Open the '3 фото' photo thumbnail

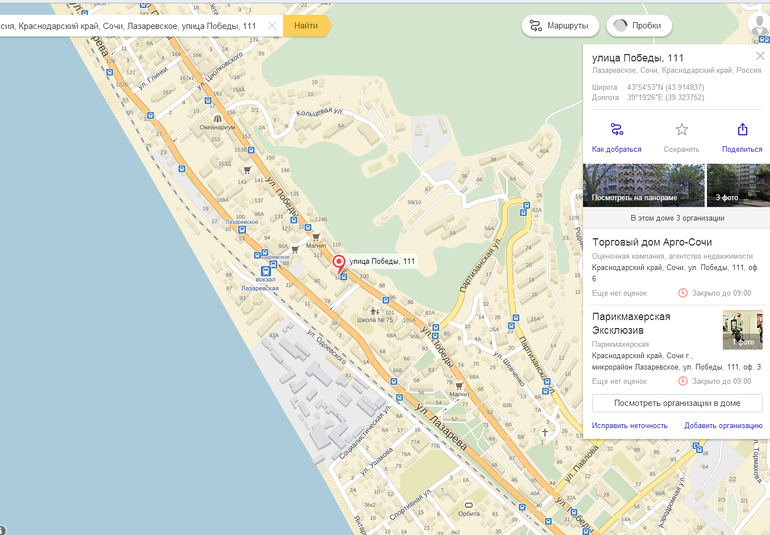tap(737, 185)
